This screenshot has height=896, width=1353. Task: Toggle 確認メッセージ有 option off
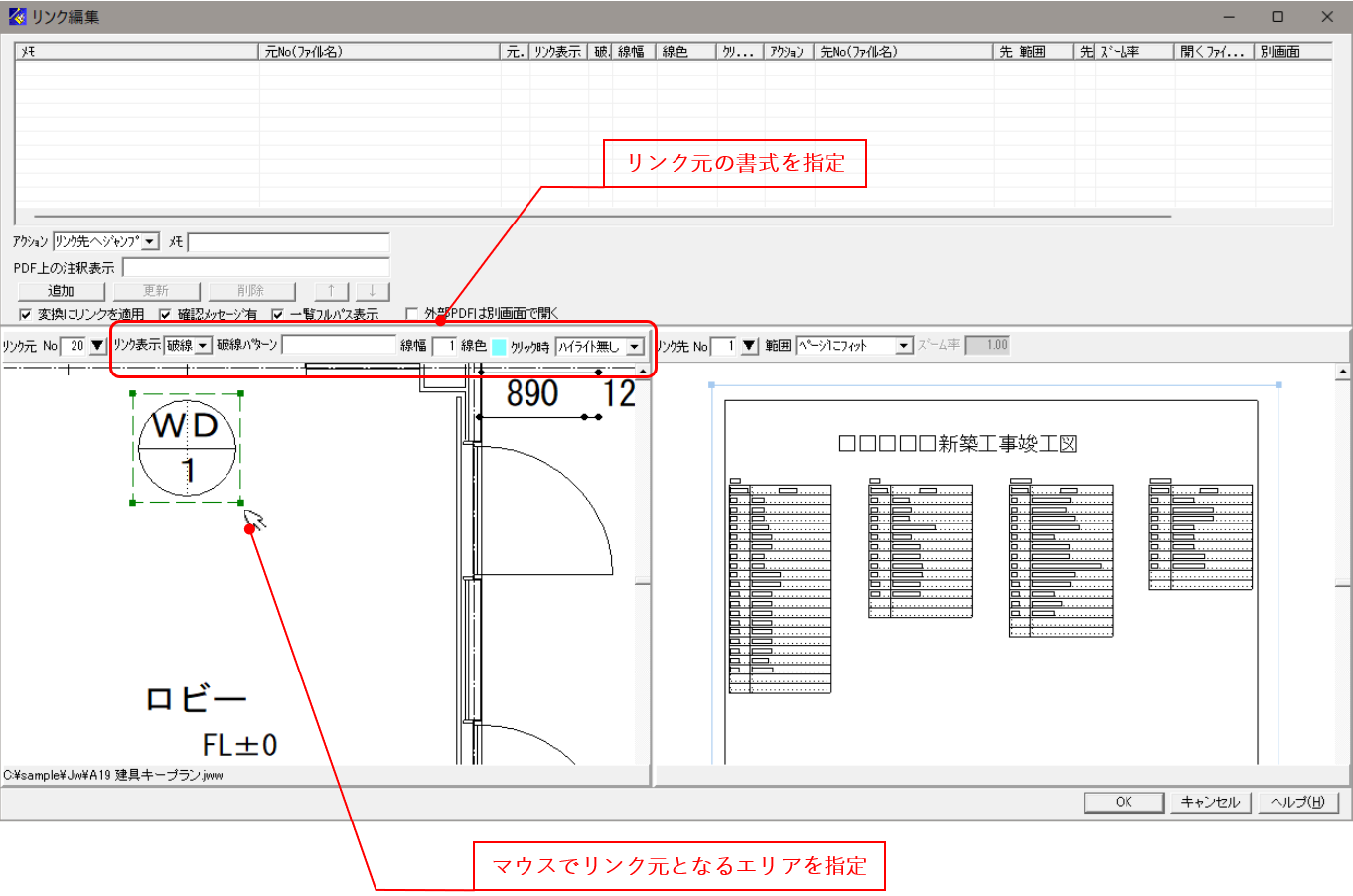164,313
